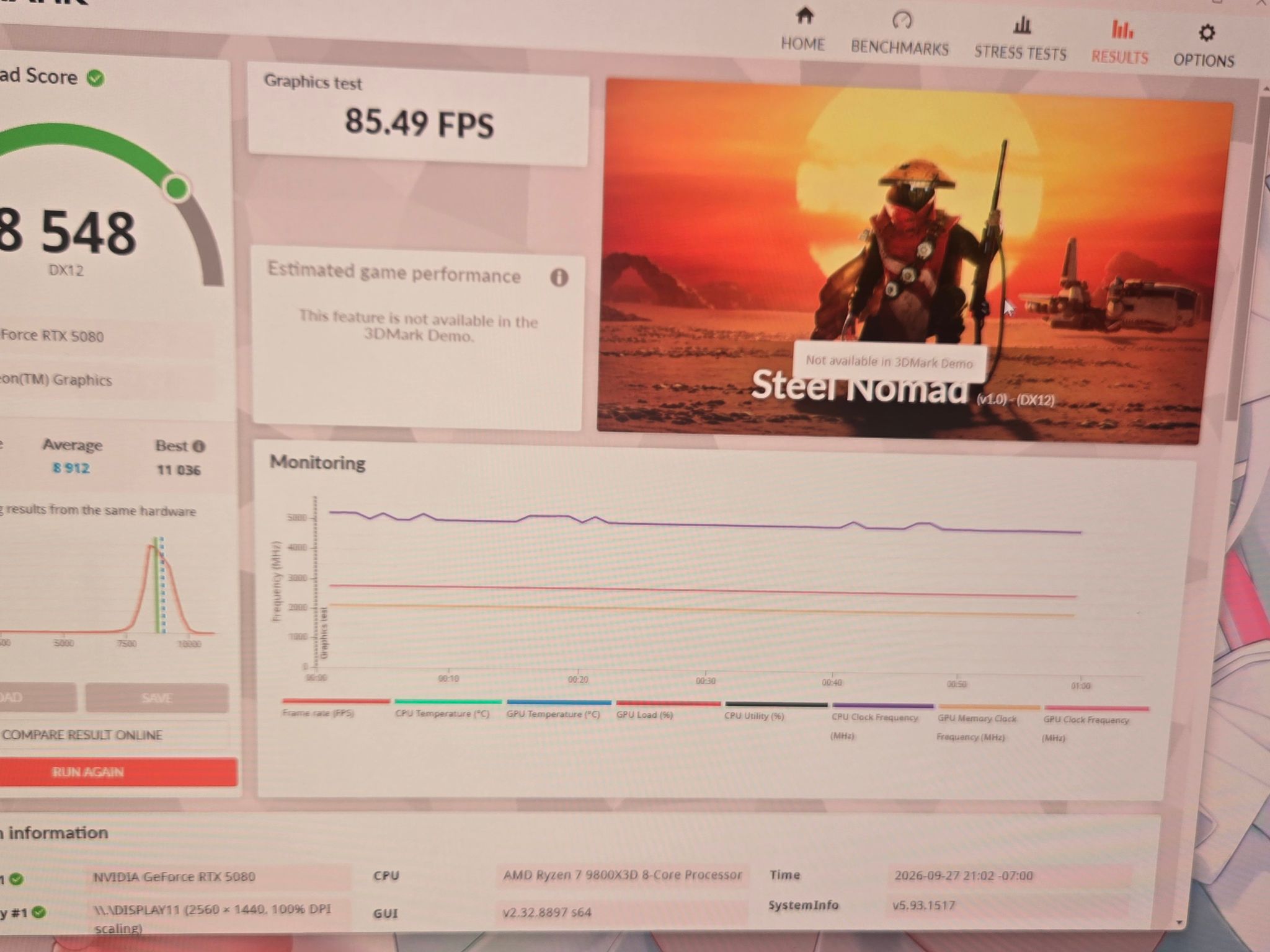Open the HOME tab

803,30
